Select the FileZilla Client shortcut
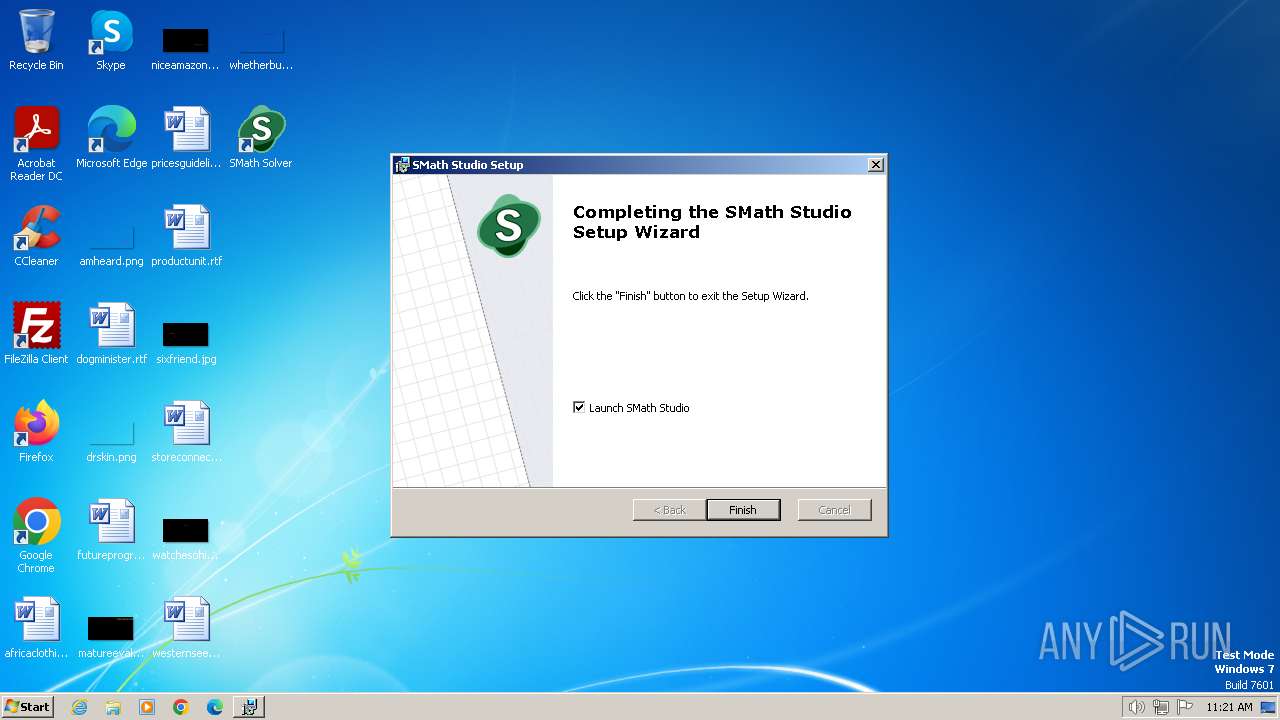The height and width of the screenshot is (720, 1280). point(36,334)
